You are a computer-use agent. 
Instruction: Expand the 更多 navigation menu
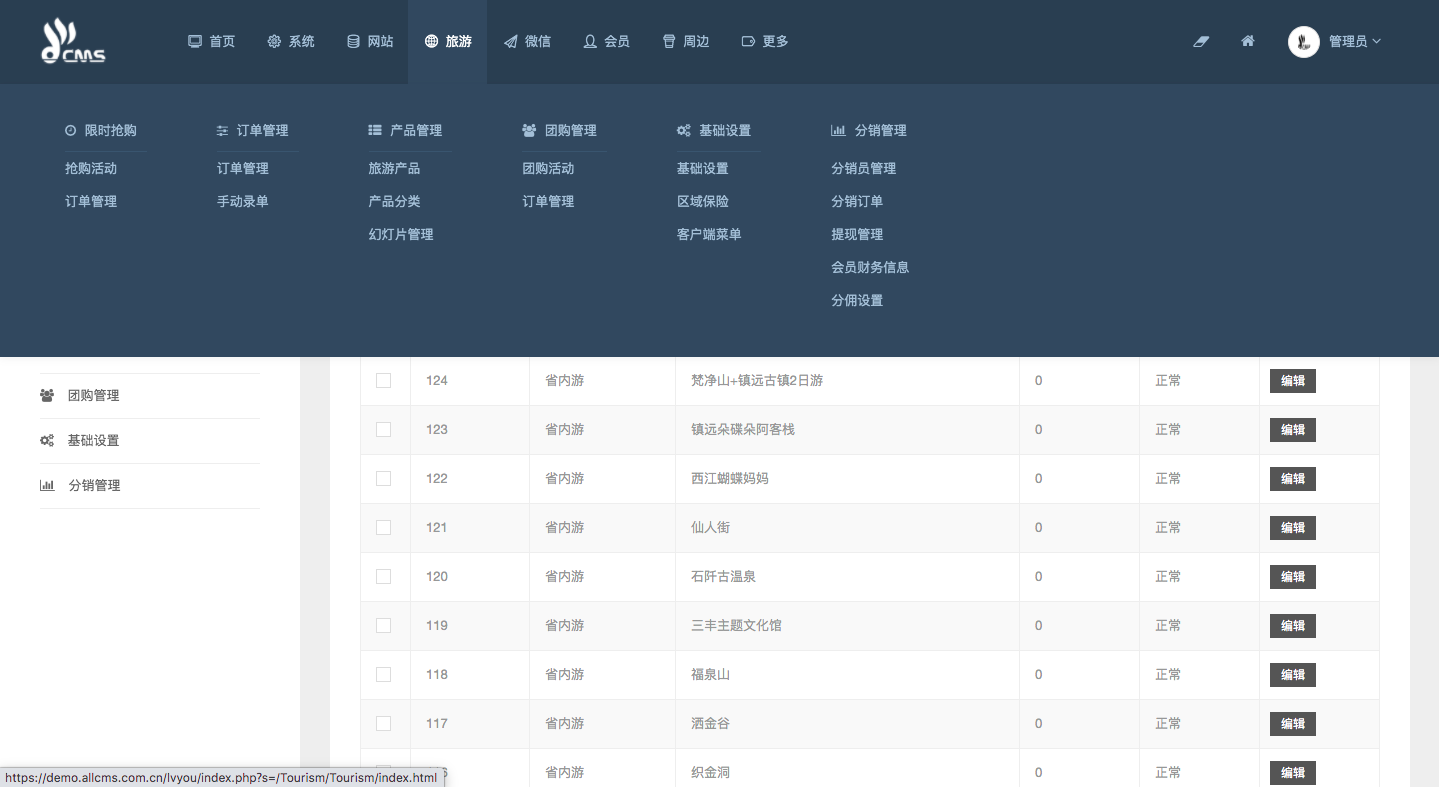(x=765, y=41)
